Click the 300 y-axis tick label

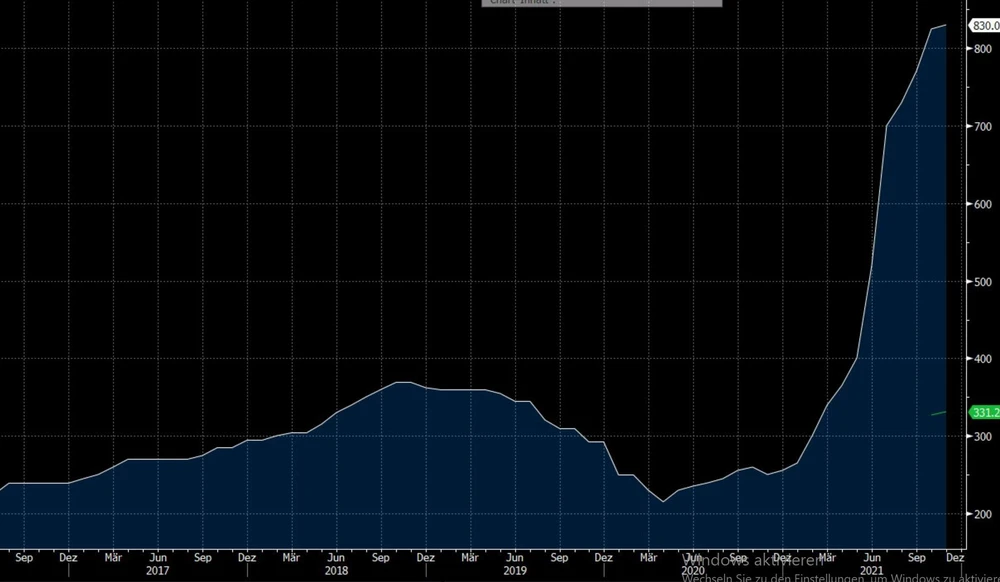[x=984, y=437]
